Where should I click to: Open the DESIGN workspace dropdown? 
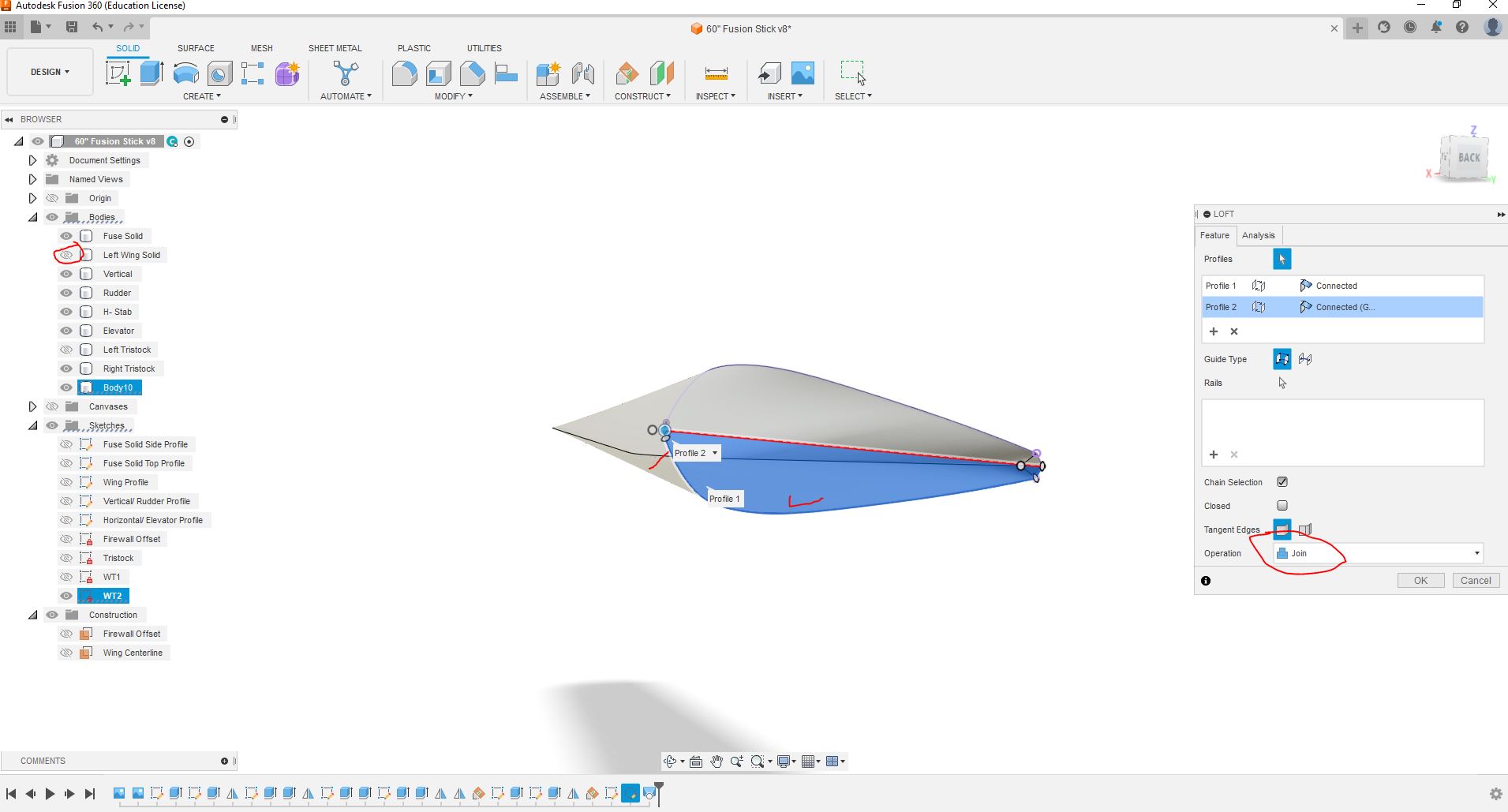50,72
